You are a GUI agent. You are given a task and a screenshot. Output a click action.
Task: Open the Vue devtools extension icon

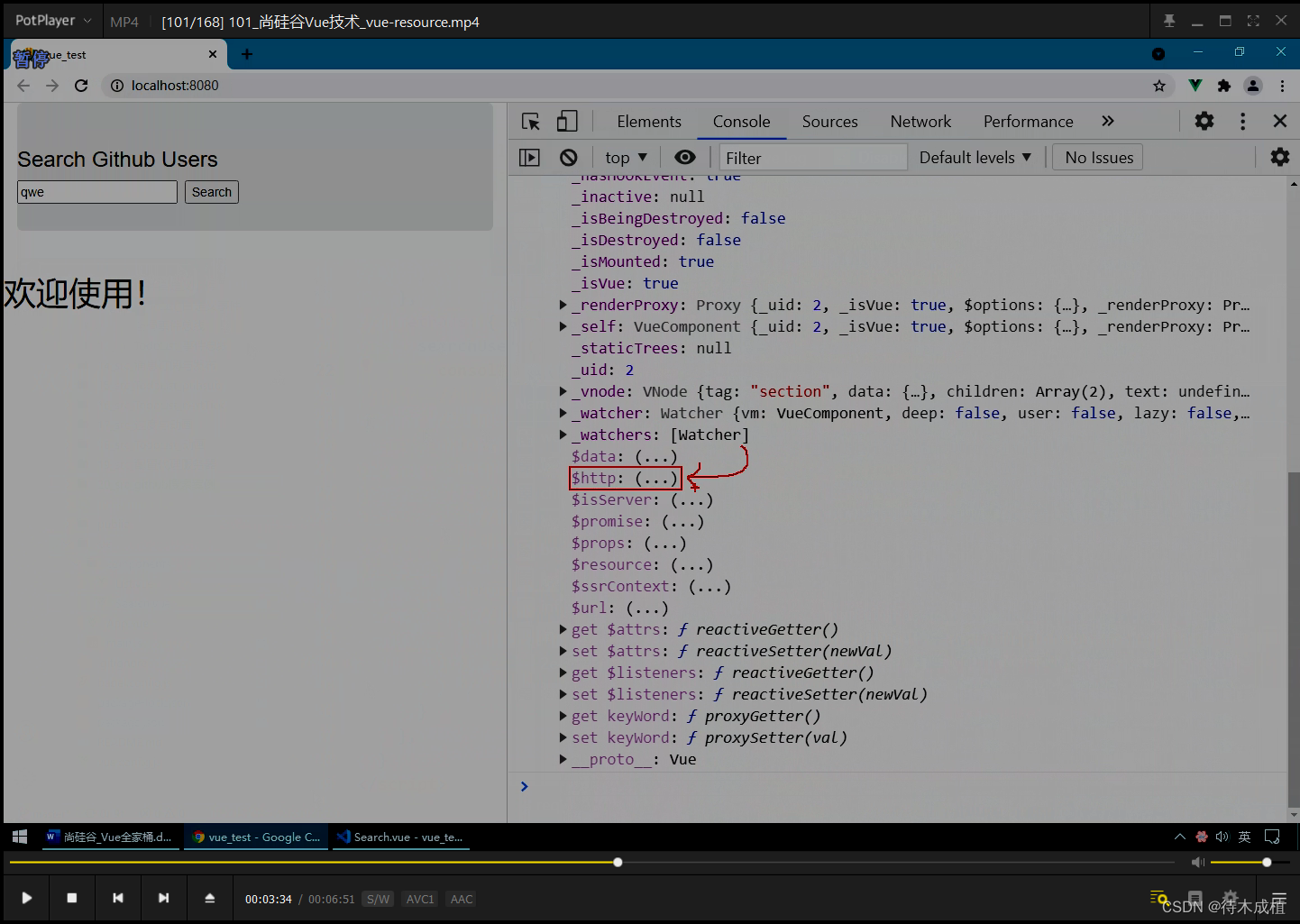[1195, 86]
